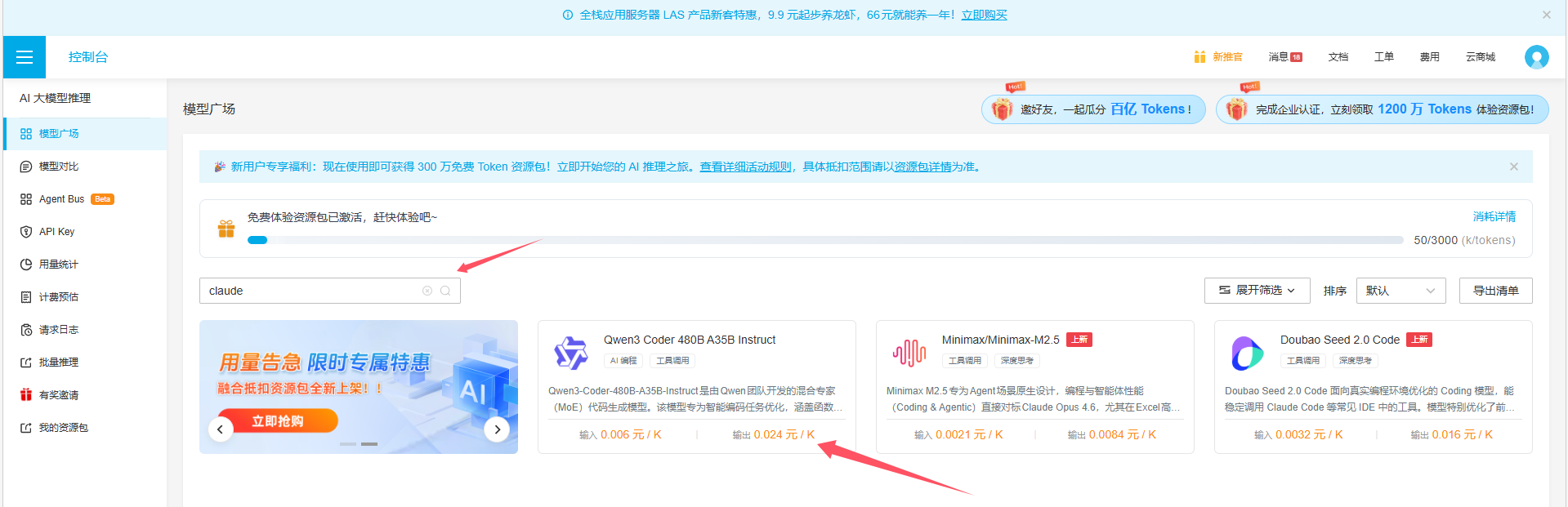This screenshot has height=507, width=1568.
Task: Open 资源包详情 link
Action: pos(922,167)
